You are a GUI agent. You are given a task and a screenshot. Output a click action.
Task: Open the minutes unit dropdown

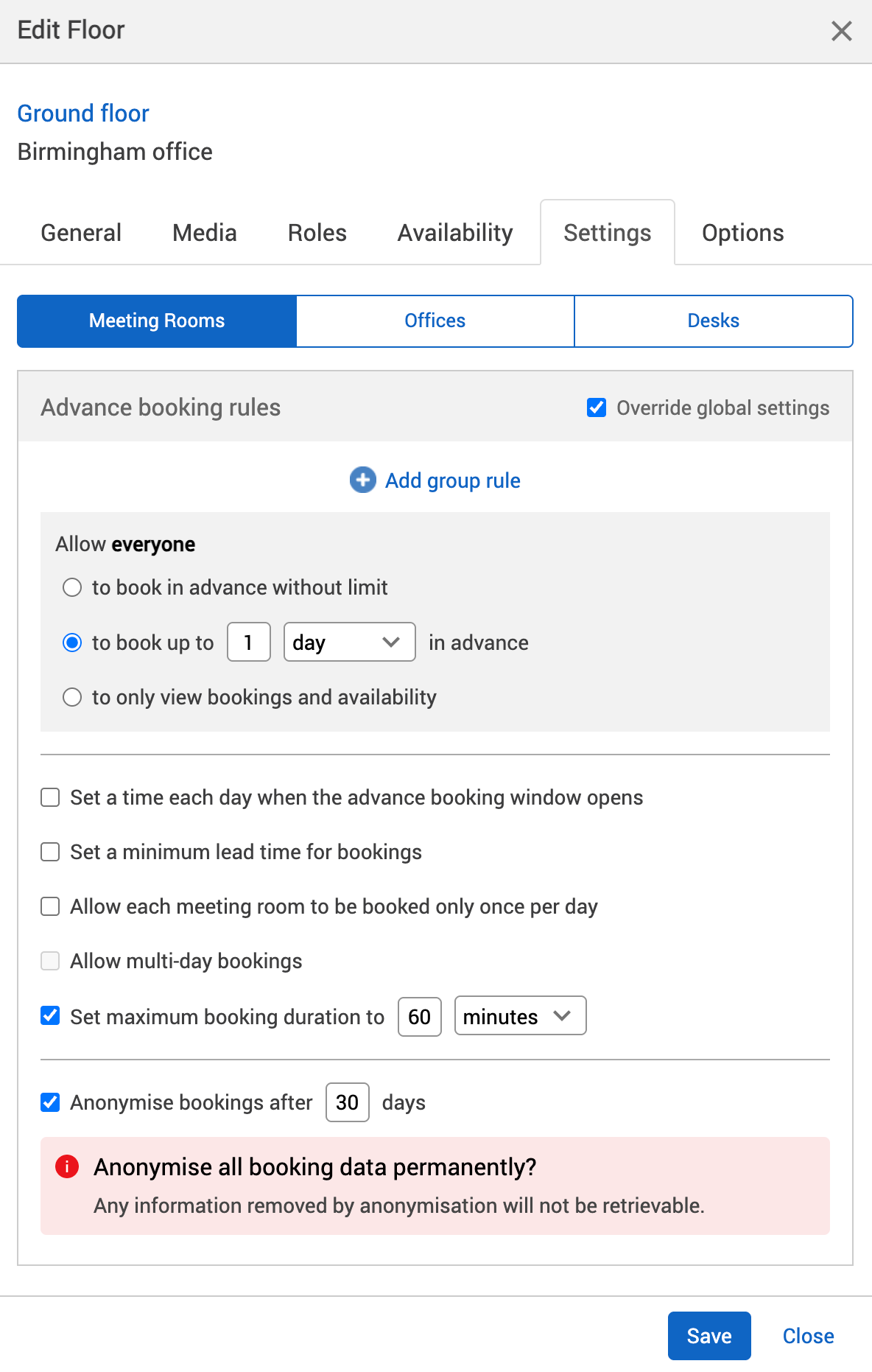pos(521,1016)
